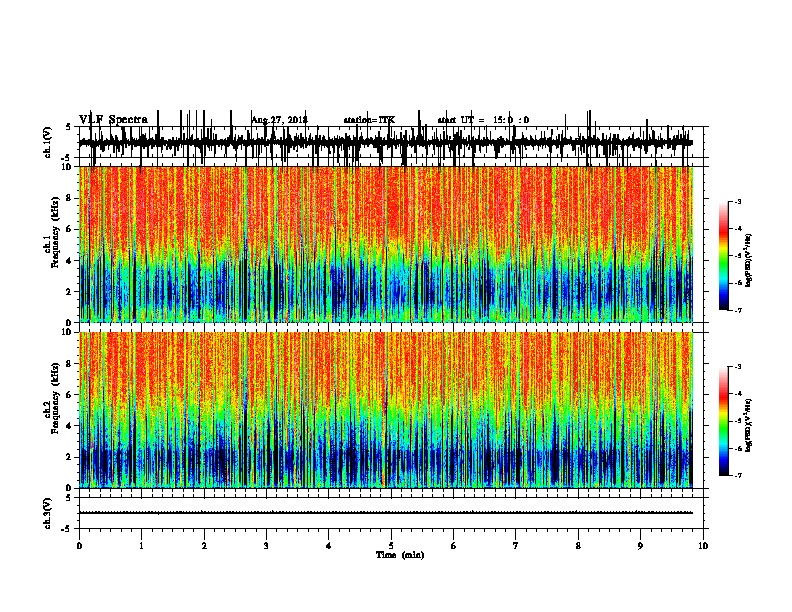Click the ch.1 color bar PSD unit label
792x612 pixels.
[x=749, y=260]
